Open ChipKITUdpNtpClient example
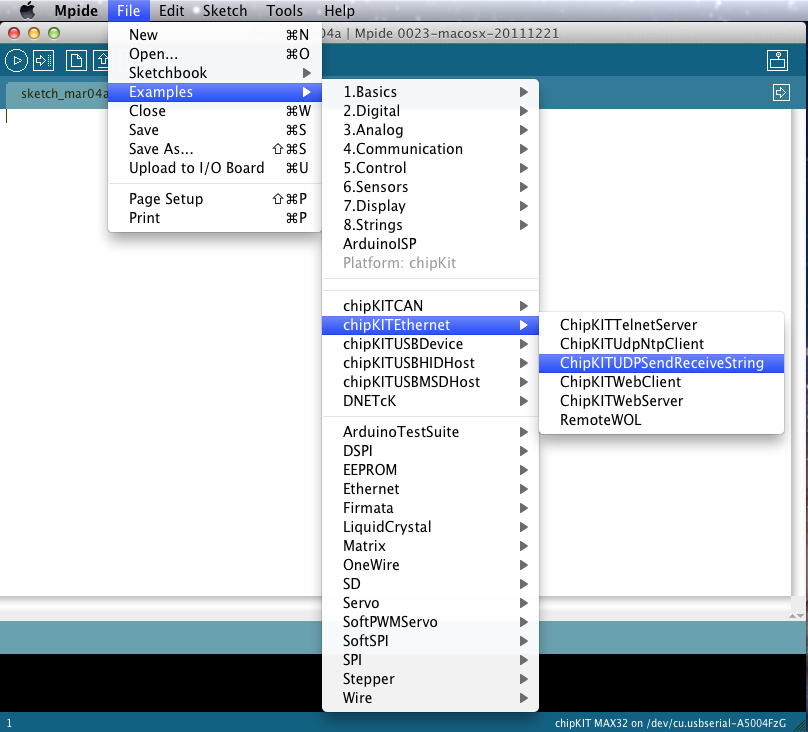This screenshot has height=732, width=808. [662, 344]
